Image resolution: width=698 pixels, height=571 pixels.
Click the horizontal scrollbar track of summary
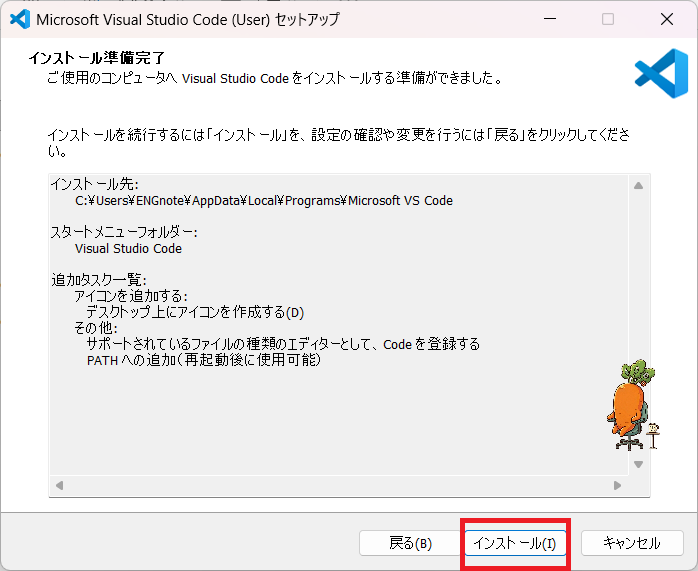[x=338, y=485]
